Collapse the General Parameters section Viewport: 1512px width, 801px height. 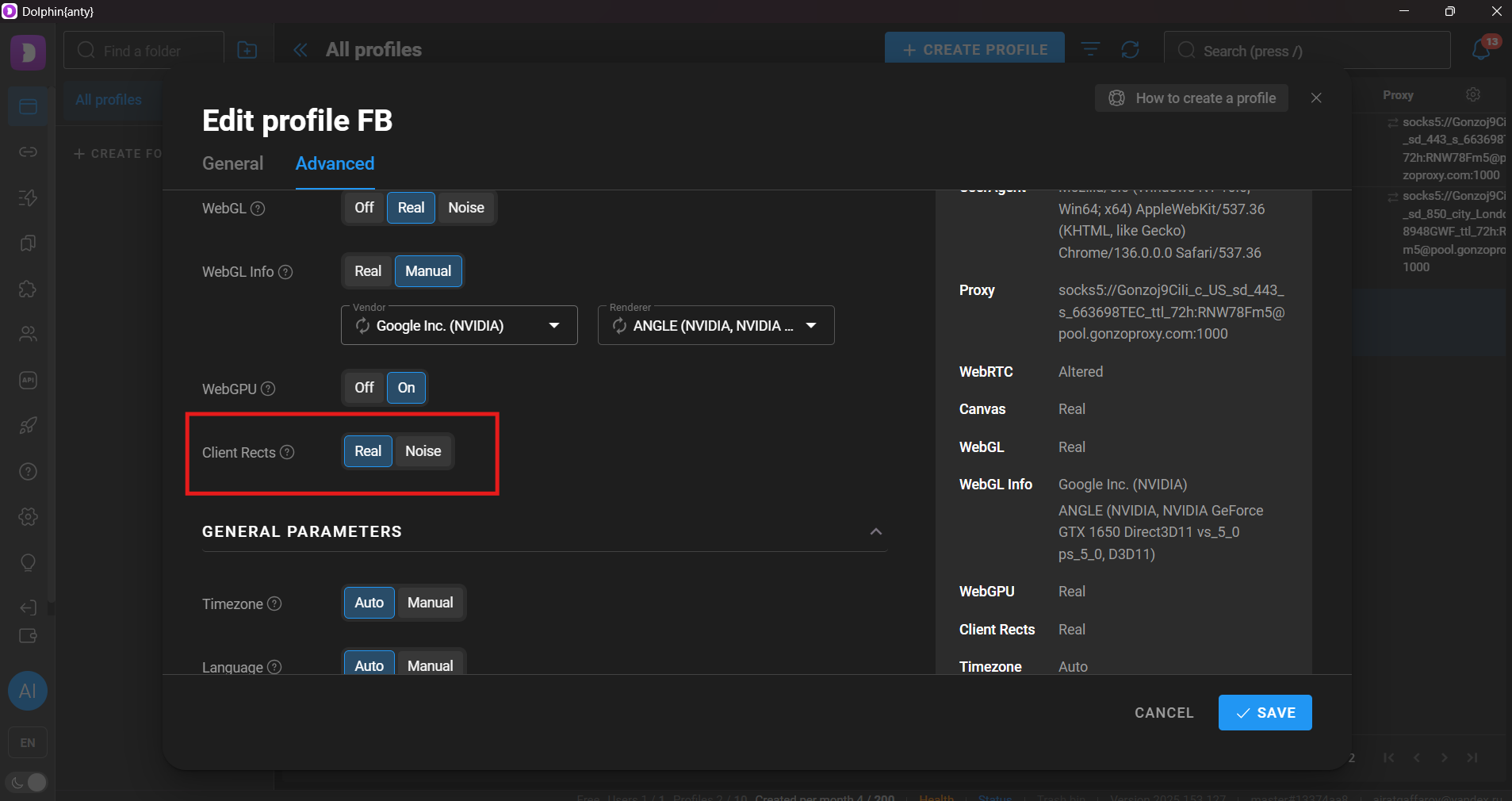(875, 531)
